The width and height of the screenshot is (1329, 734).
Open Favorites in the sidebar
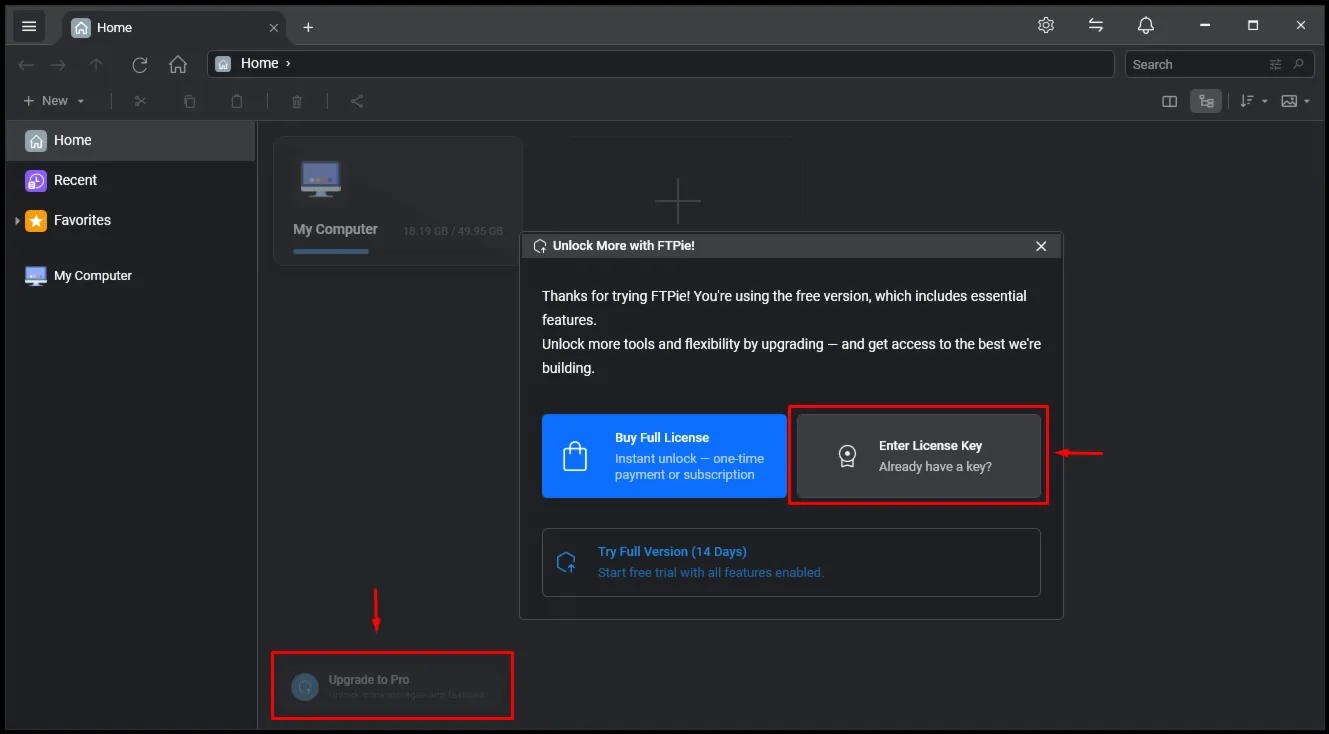(x=131, y=220)
